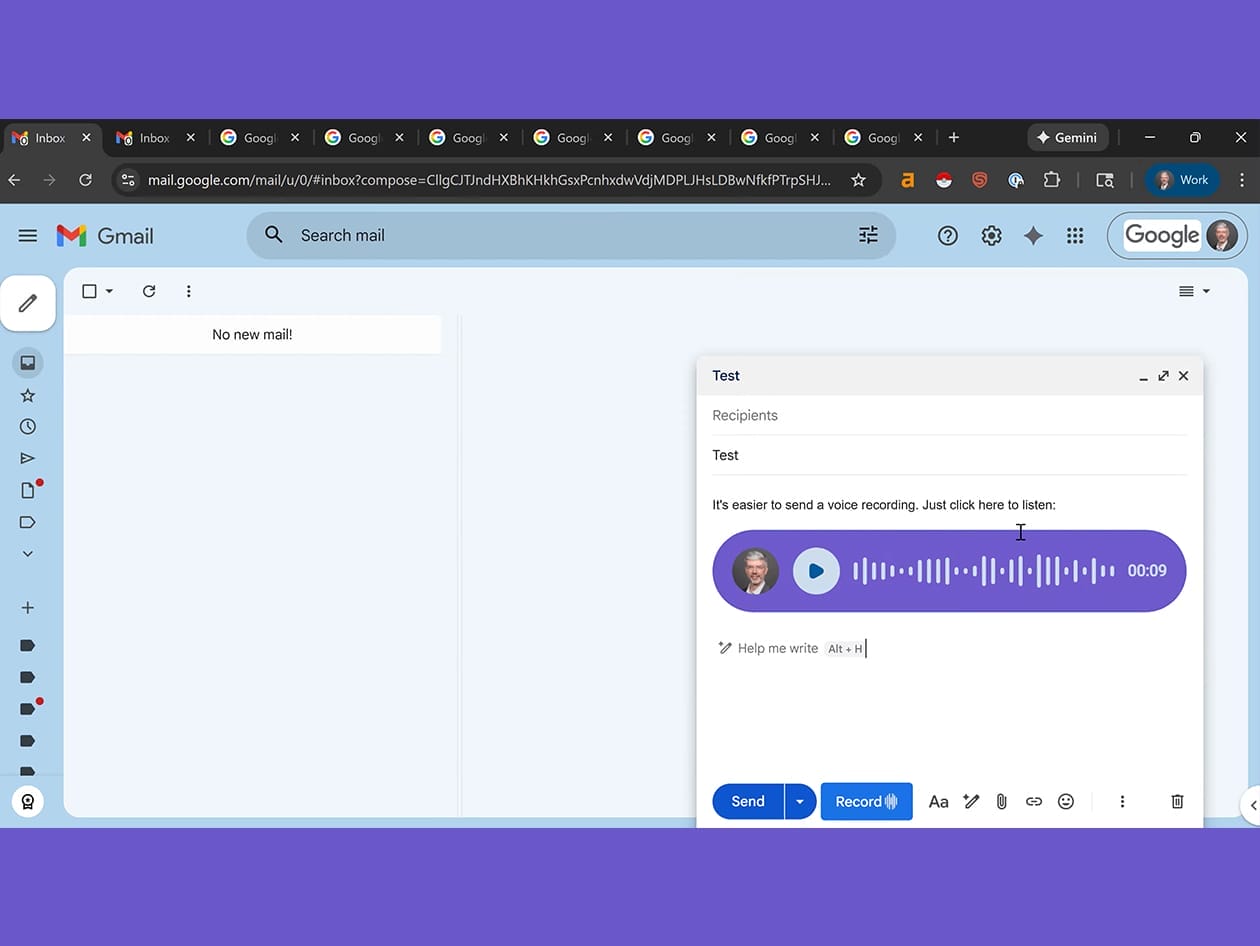The height and width of the screenshot is (946, 1260).
Task: Click the Record voice message button
Action: [866, 801]
